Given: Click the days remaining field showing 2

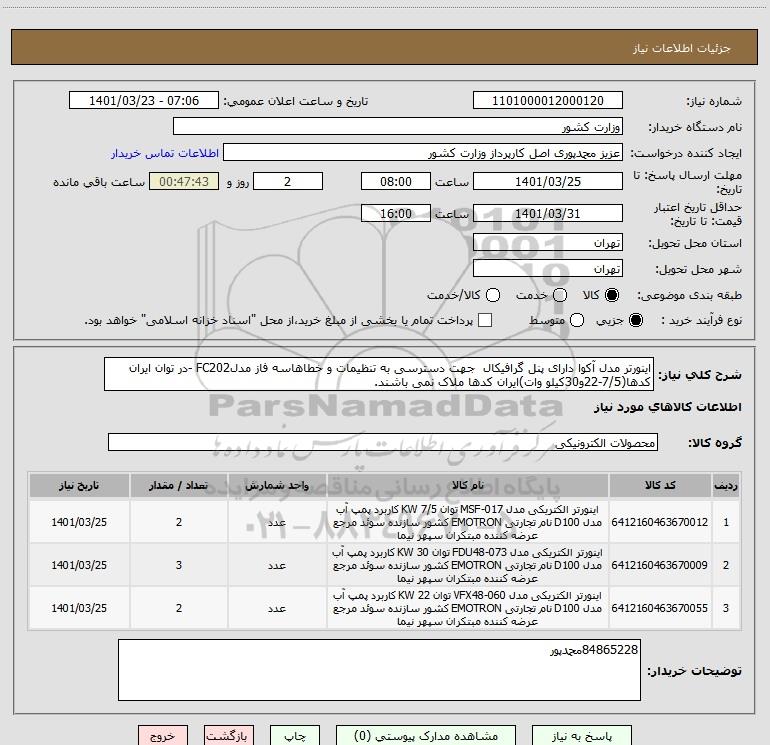Looking at the screenshot, I should click(x=288, y=181).
